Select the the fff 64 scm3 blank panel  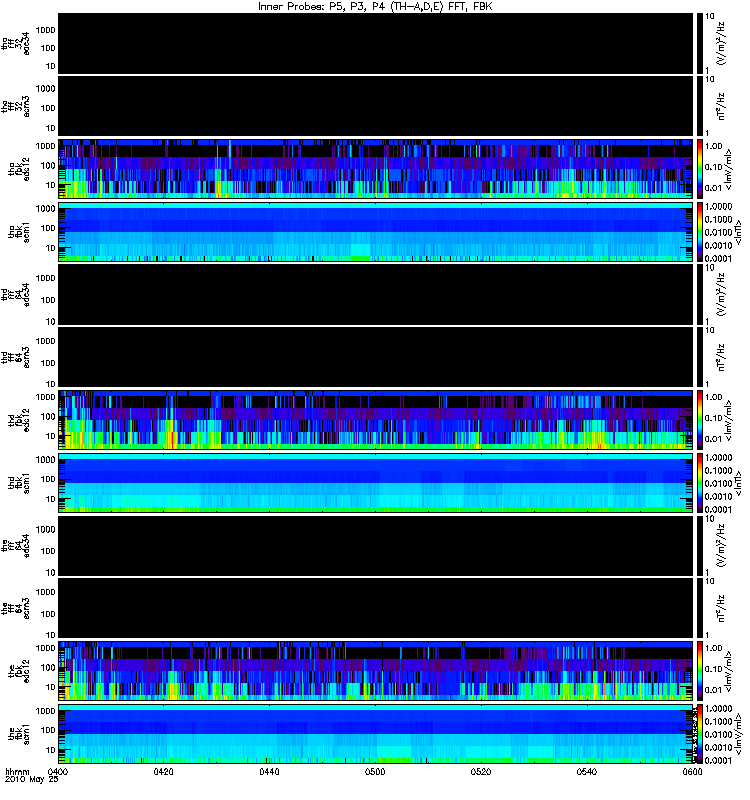click(x=378, y=609)
